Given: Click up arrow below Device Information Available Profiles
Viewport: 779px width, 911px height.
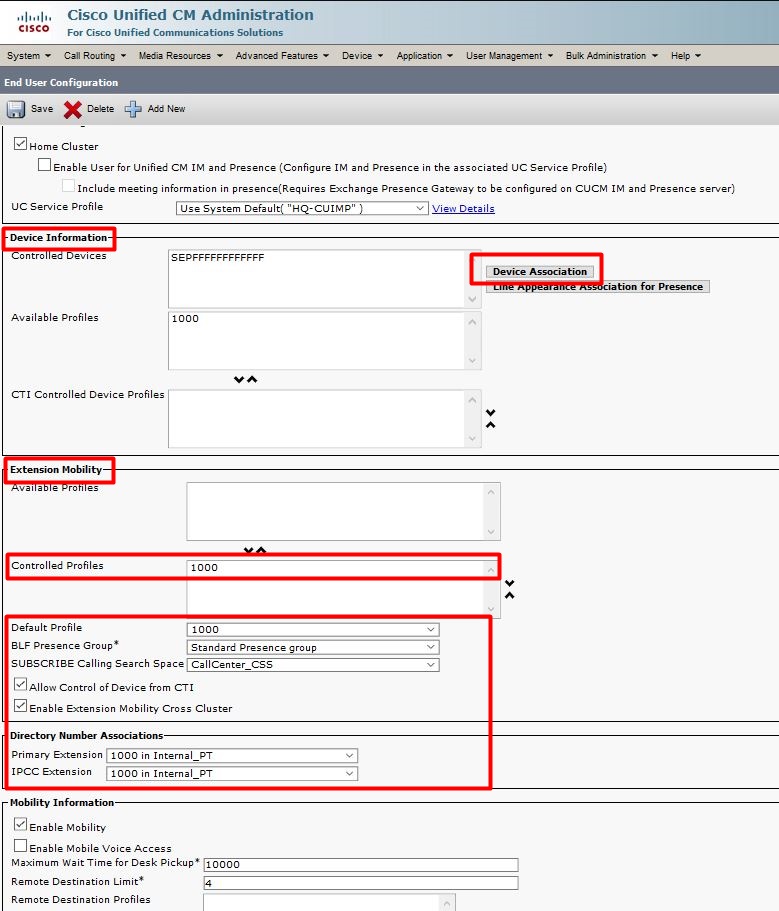Looking at the screenshot, I should [x=252, y=379].
